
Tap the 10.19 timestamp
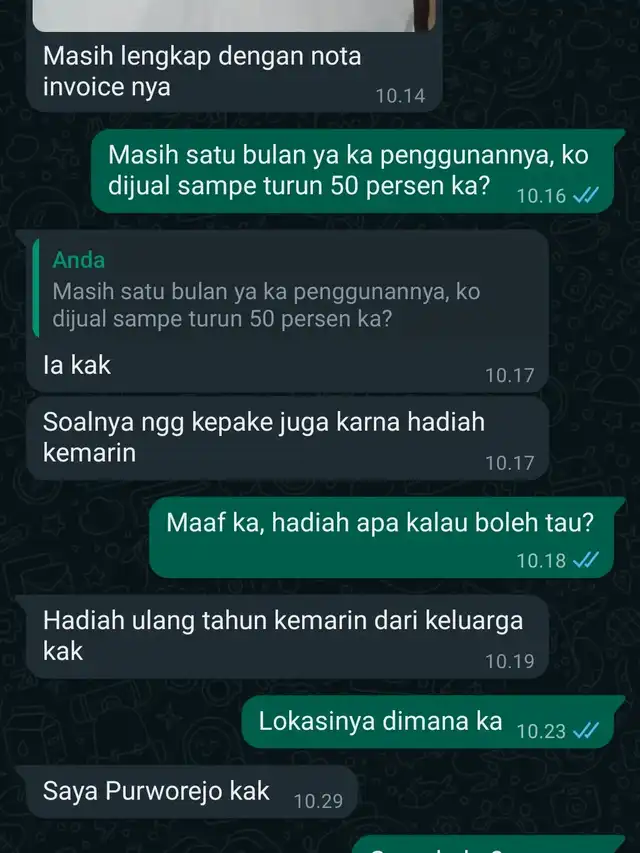pos(510,662)
